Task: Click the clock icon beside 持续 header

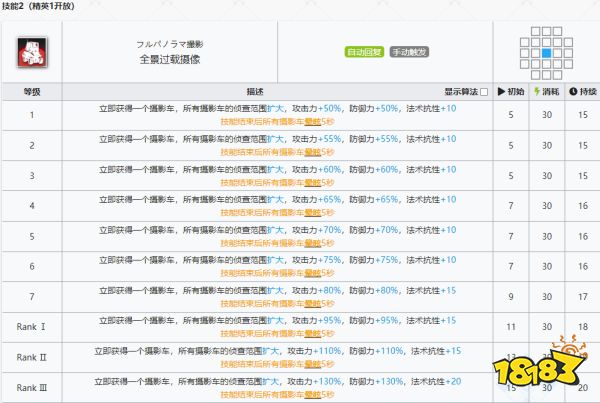Action: (x=573, y=91)
